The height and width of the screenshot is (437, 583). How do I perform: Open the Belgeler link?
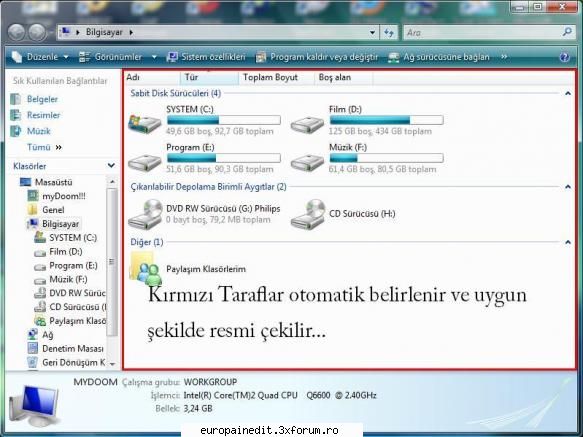click(x=42, y=99)
